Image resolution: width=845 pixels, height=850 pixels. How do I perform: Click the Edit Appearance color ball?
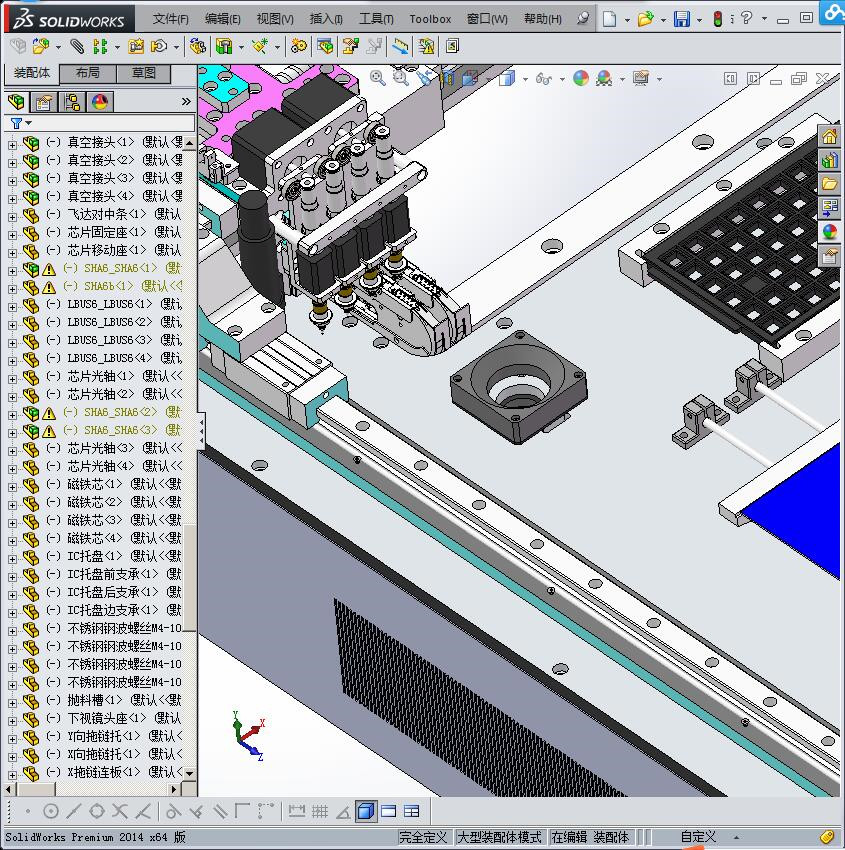tap(580, 79)
